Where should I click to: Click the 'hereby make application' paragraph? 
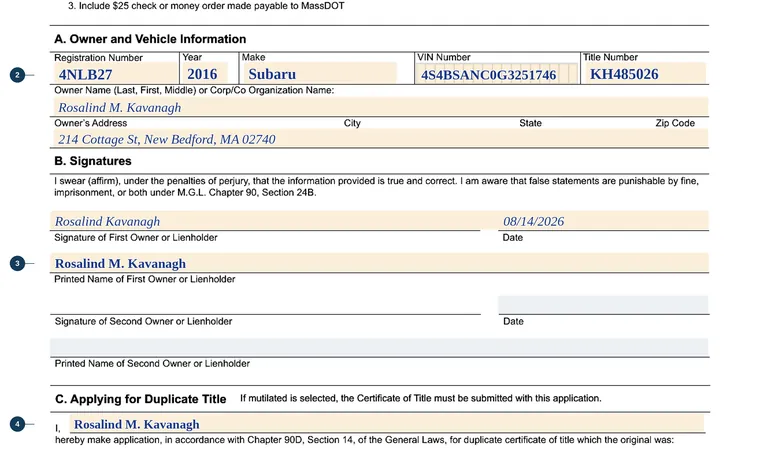pyautogui.click(x=364, y=440)
